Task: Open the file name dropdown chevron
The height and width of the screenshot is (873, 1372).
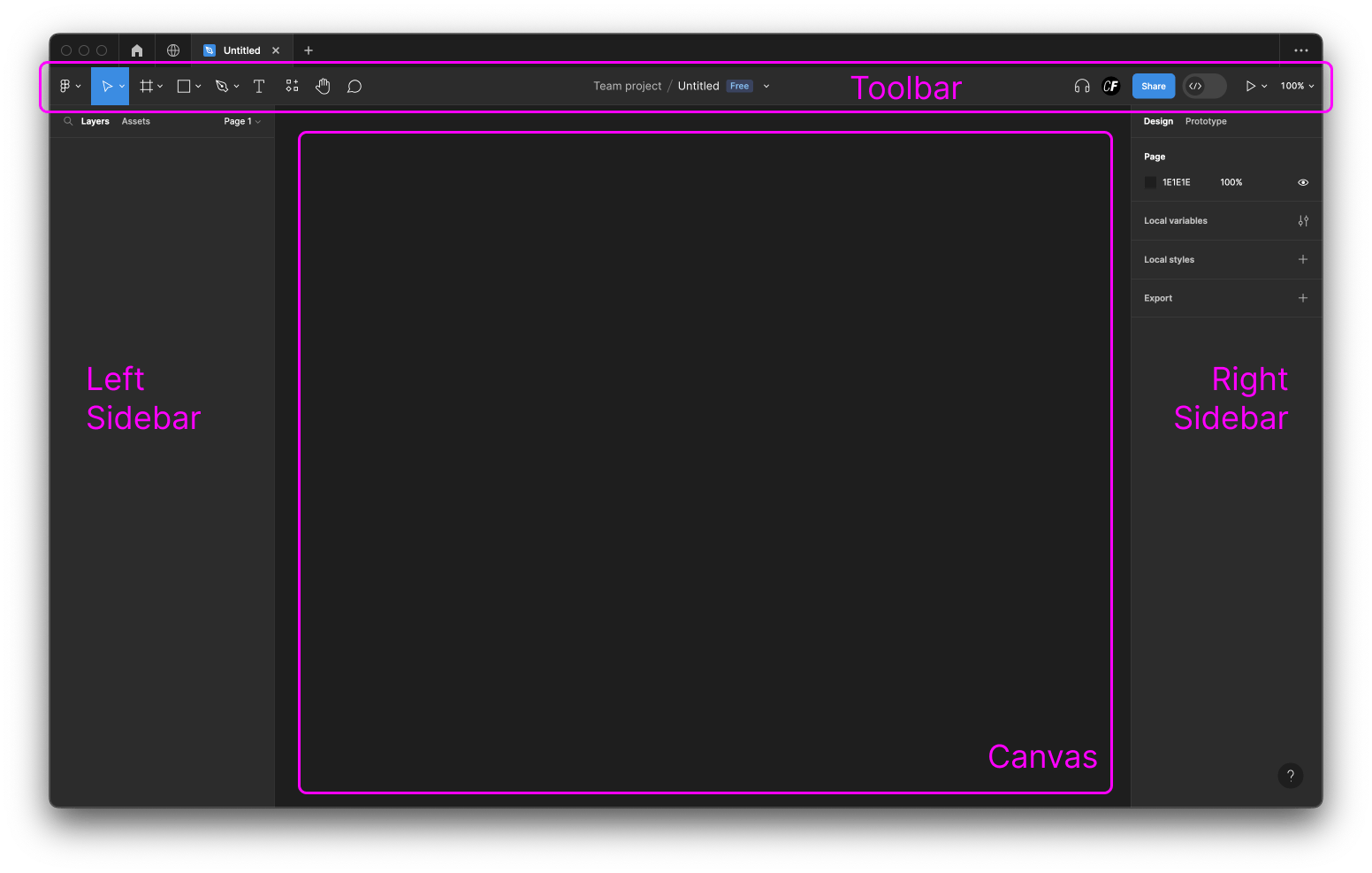Action: pos(766,87)
